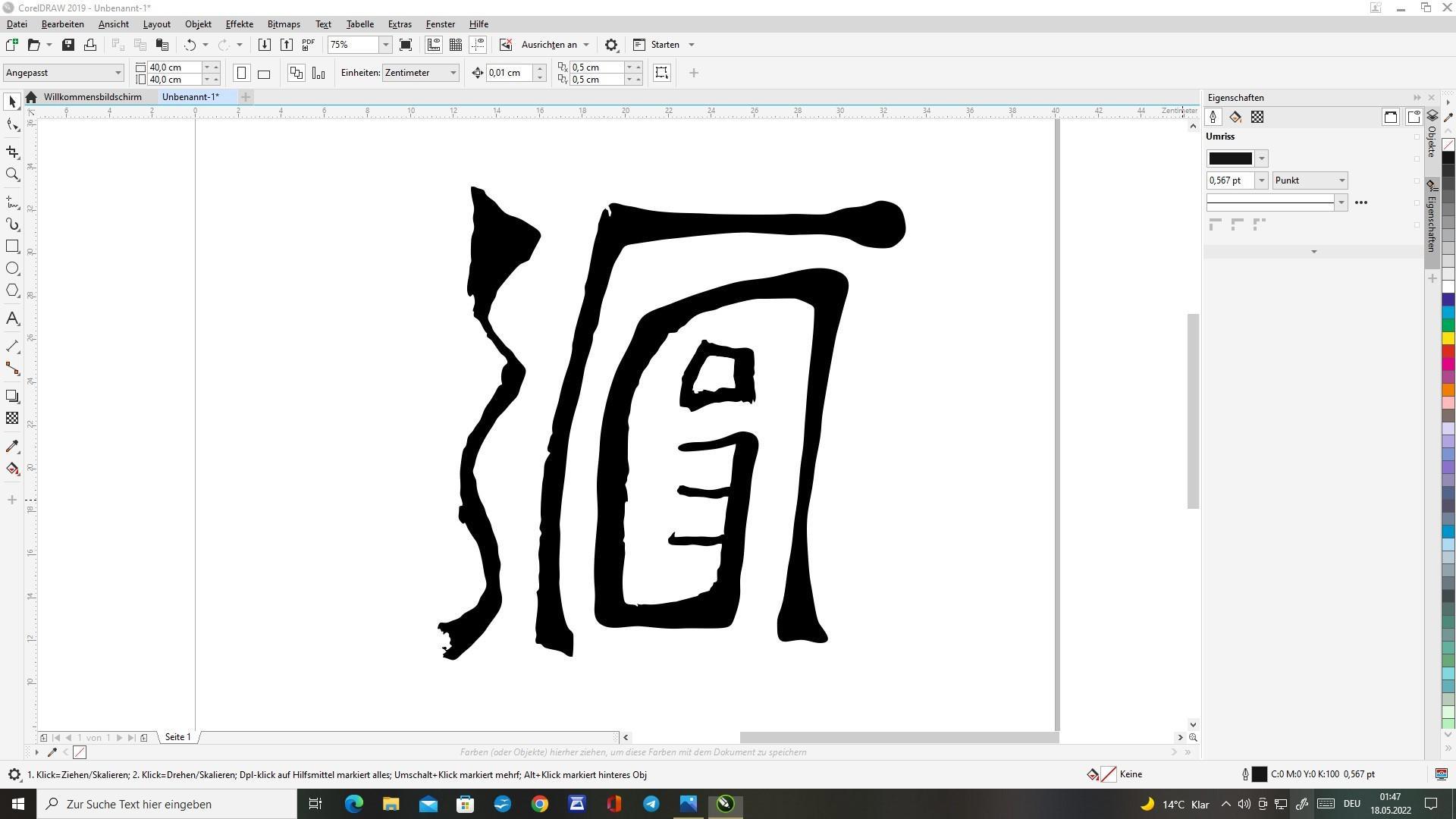Screen dimensions: 1456x819
Task: Select the Eyedropper tool
Action: (x=12, y=447)
